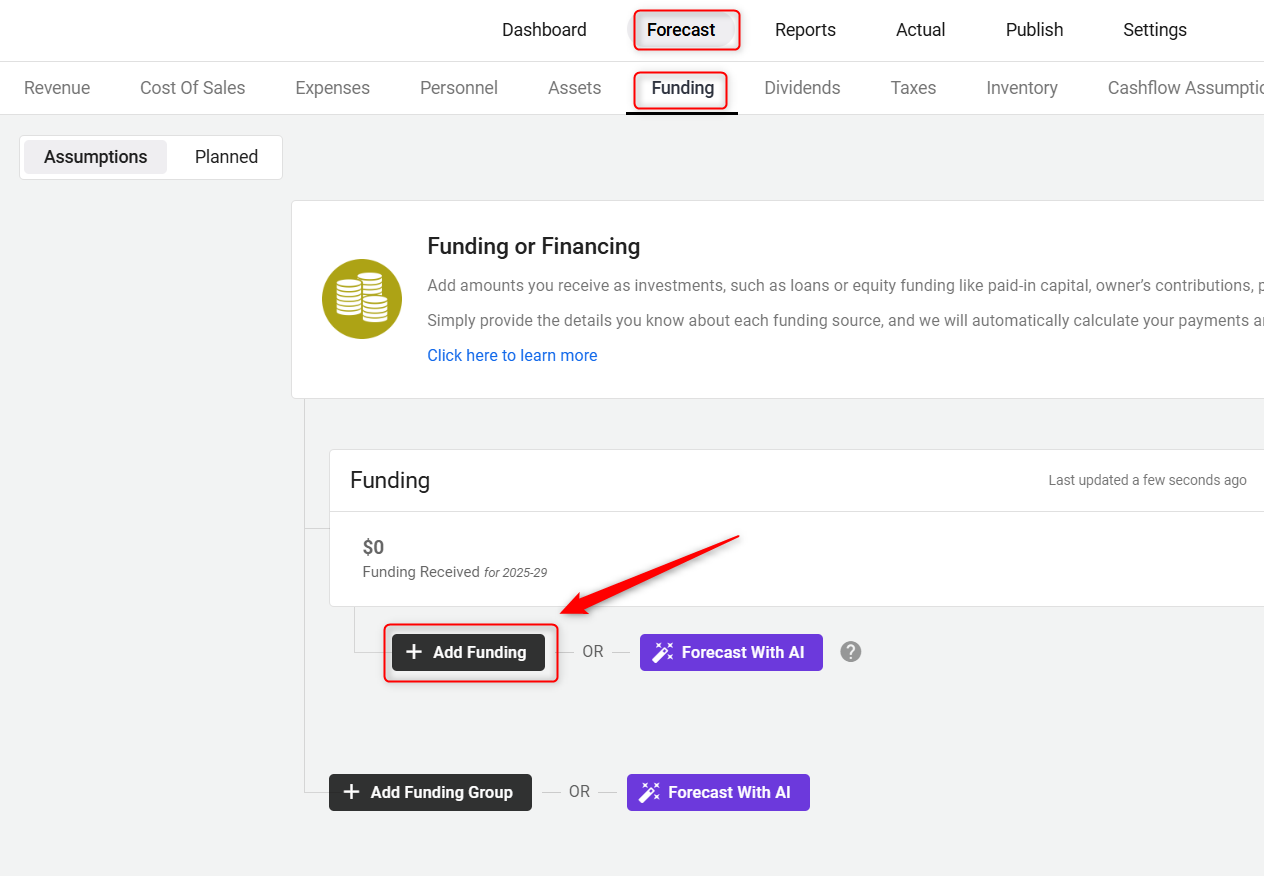Switch to the Planned view

point(226,157)
